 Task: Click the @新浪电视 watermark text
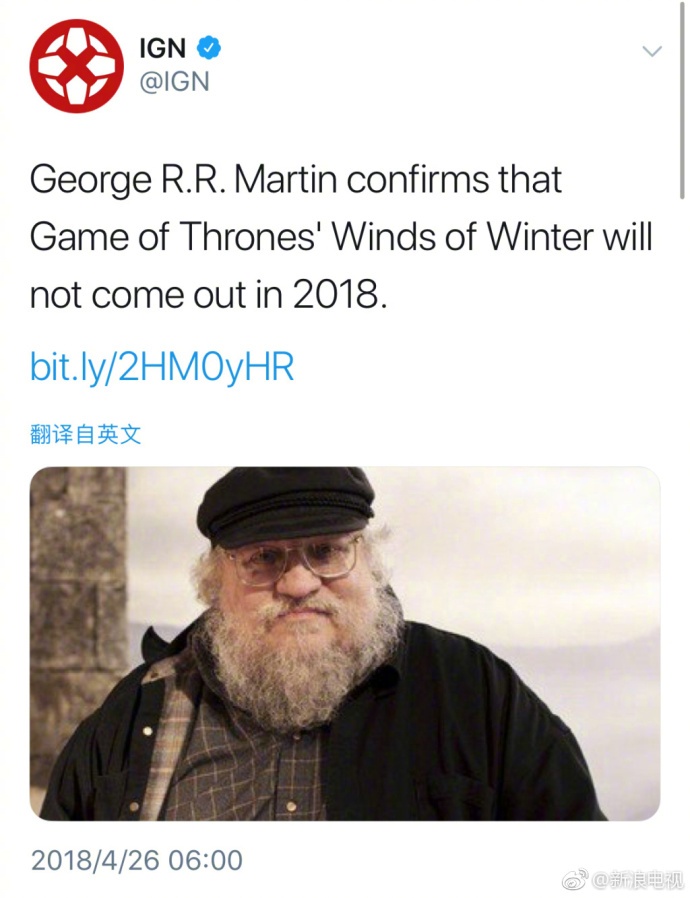(x=638, y=879)
